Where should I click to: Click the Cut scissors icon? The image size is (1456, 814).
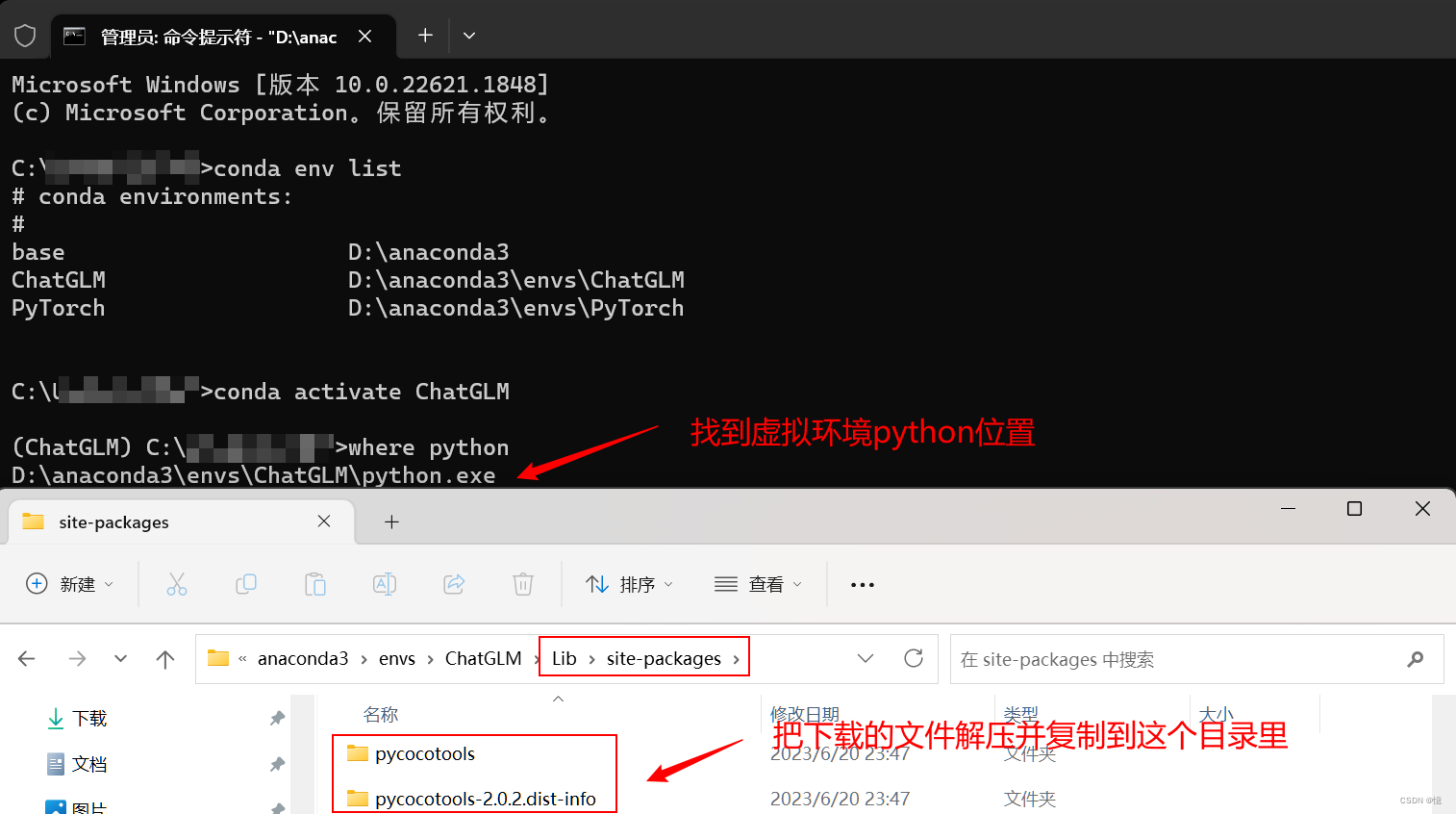click(x=177, y=584)
